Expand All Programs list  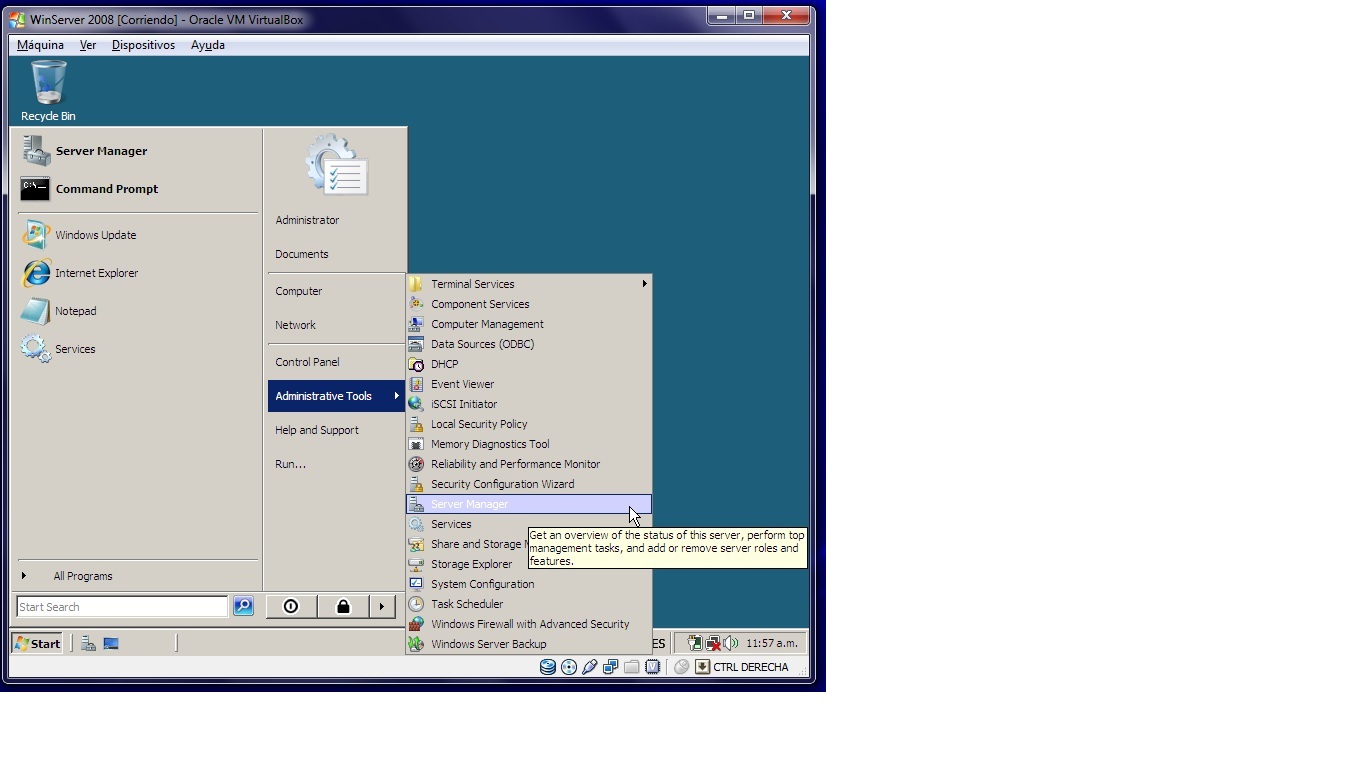tap(138, 576)
